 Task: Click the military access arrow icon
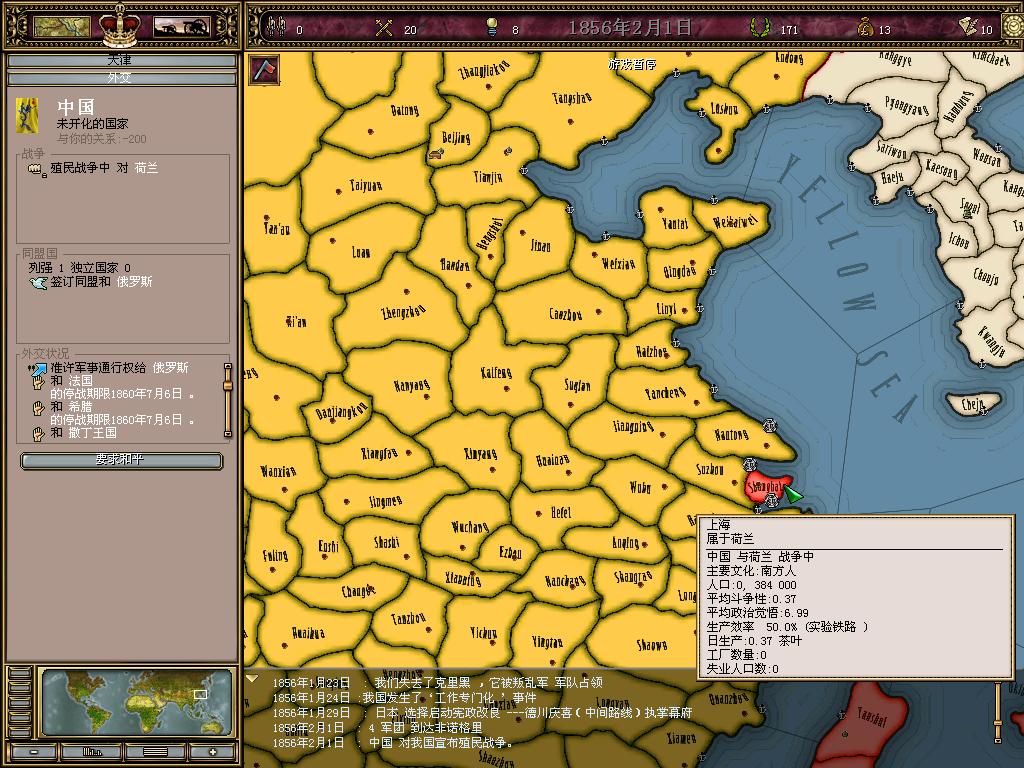point(38,370)
